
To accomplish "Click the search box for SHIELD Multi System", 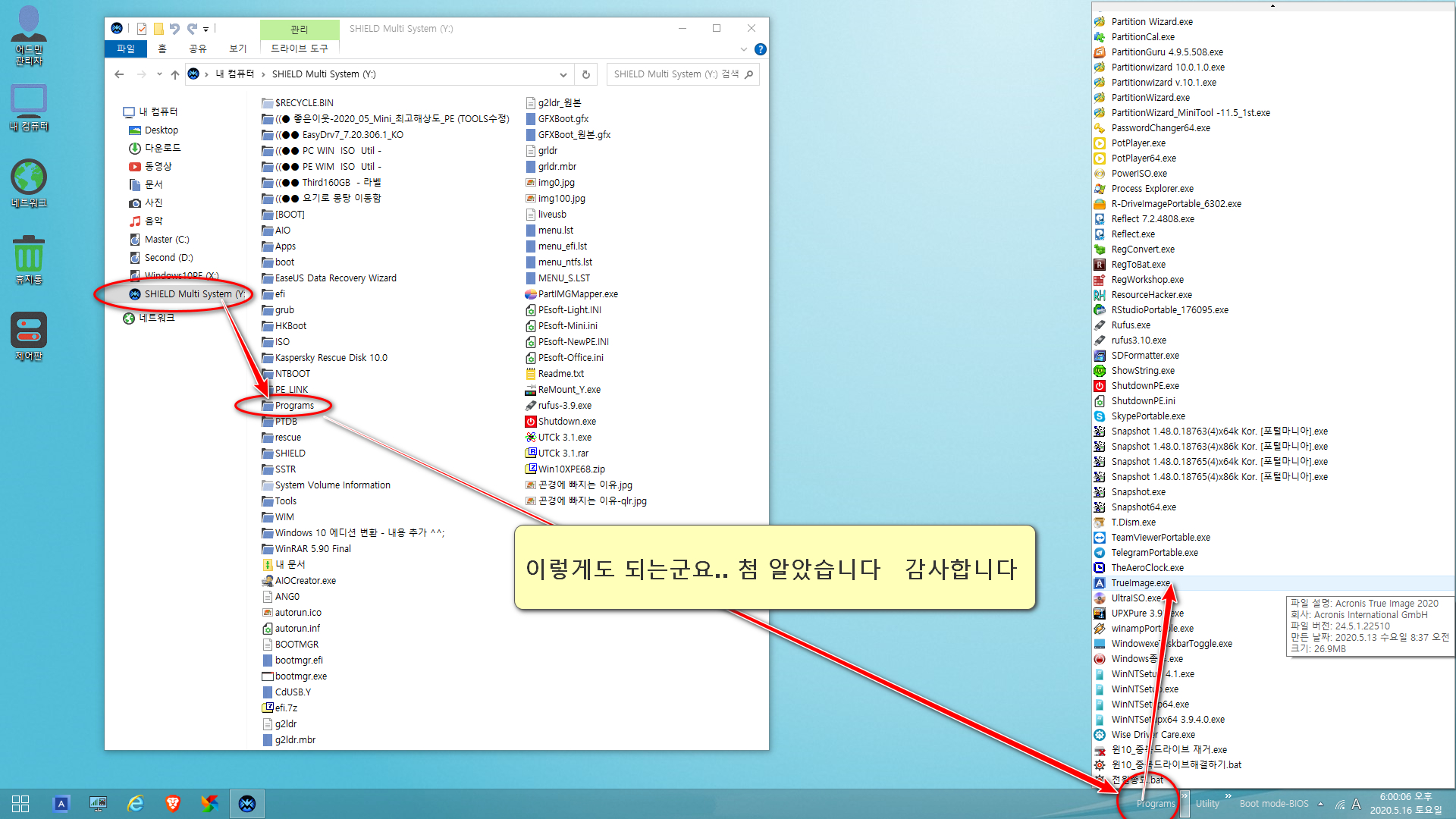I will point(682,74).
